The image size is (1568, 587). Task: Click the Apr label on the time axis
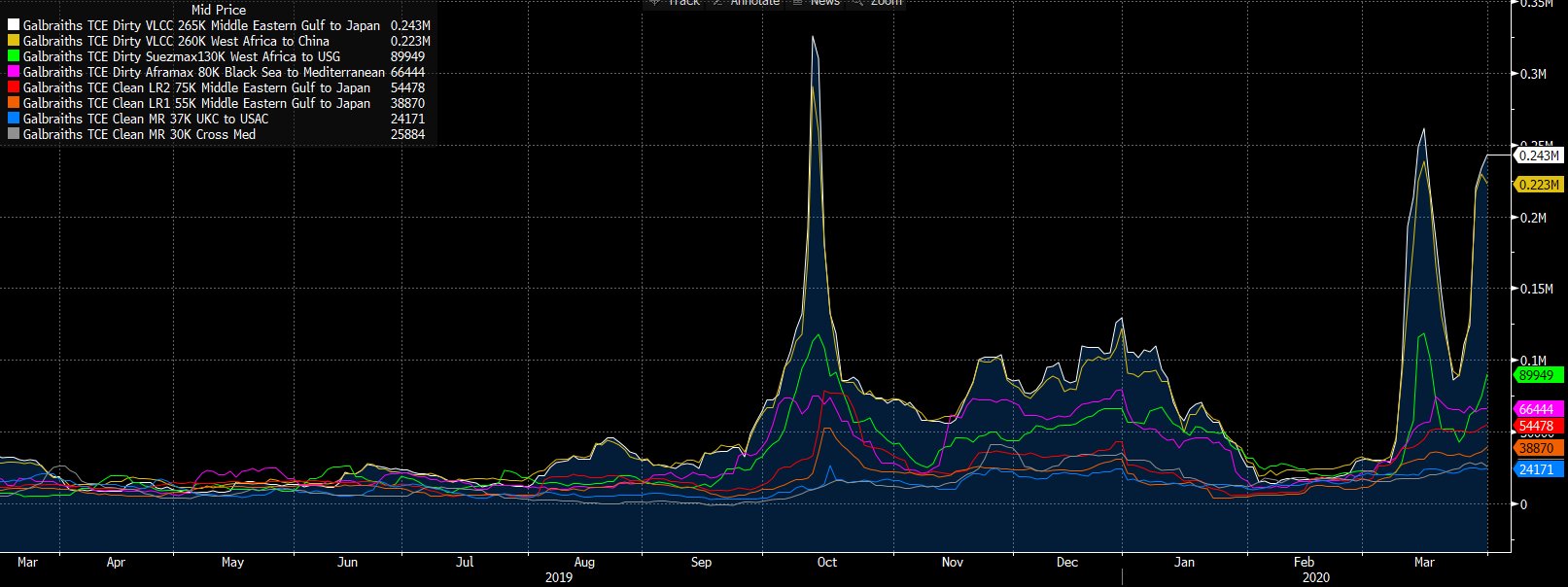tap(116, 563)
